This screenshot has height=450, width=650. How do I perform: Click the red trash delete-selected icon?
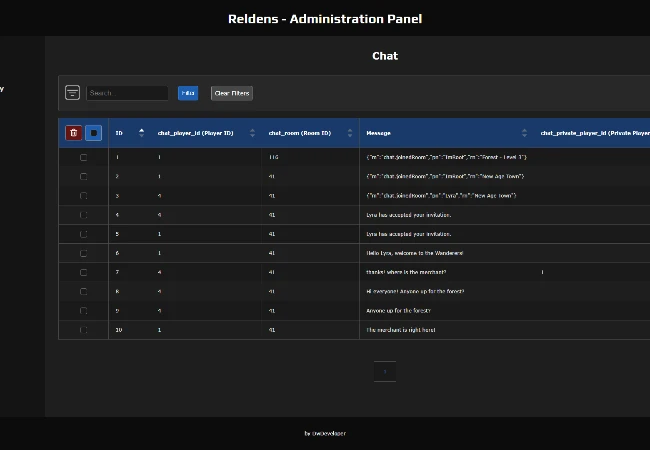click(74, 133)
